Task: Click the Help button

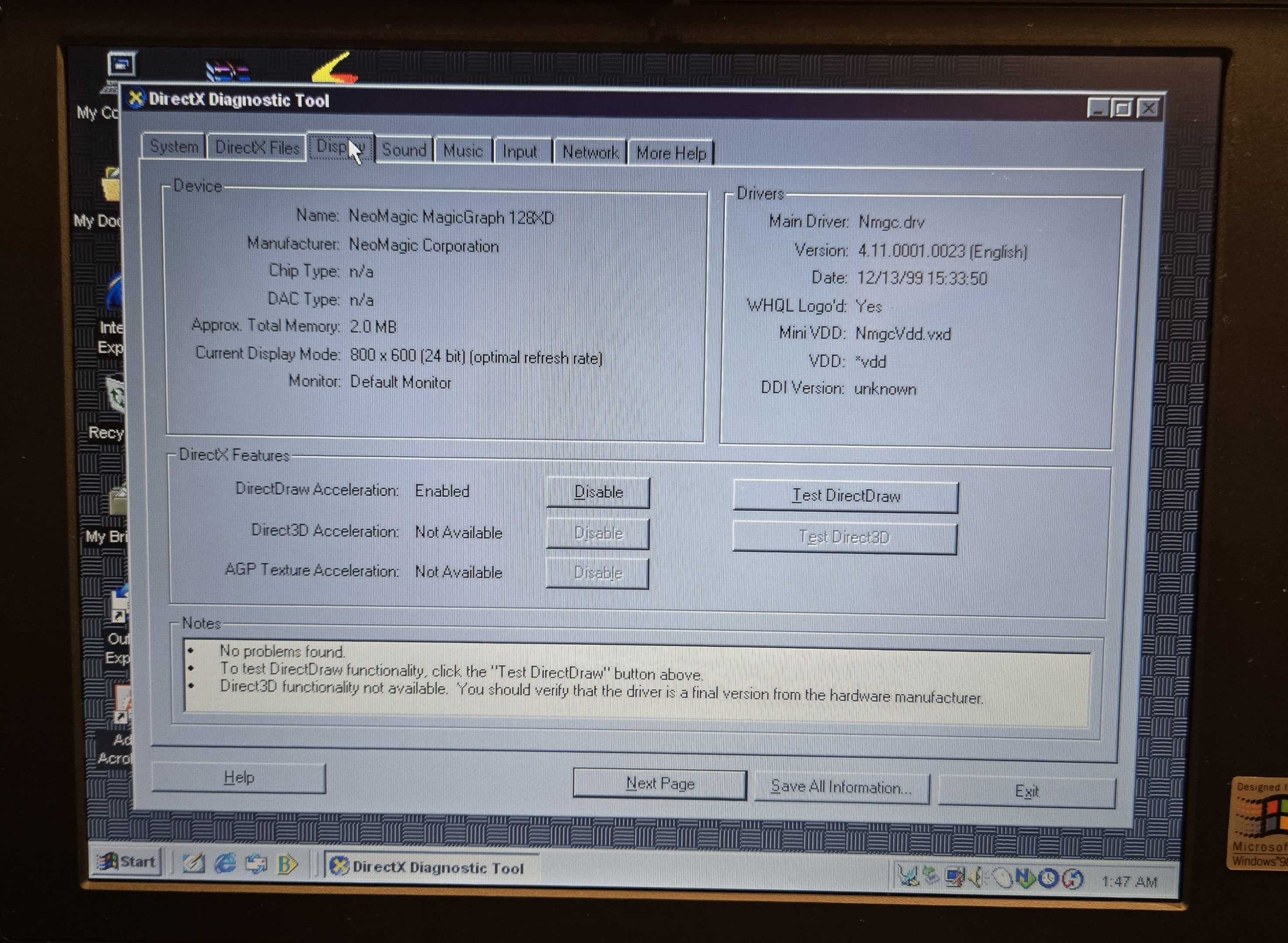Action: [x=239, y=778]
